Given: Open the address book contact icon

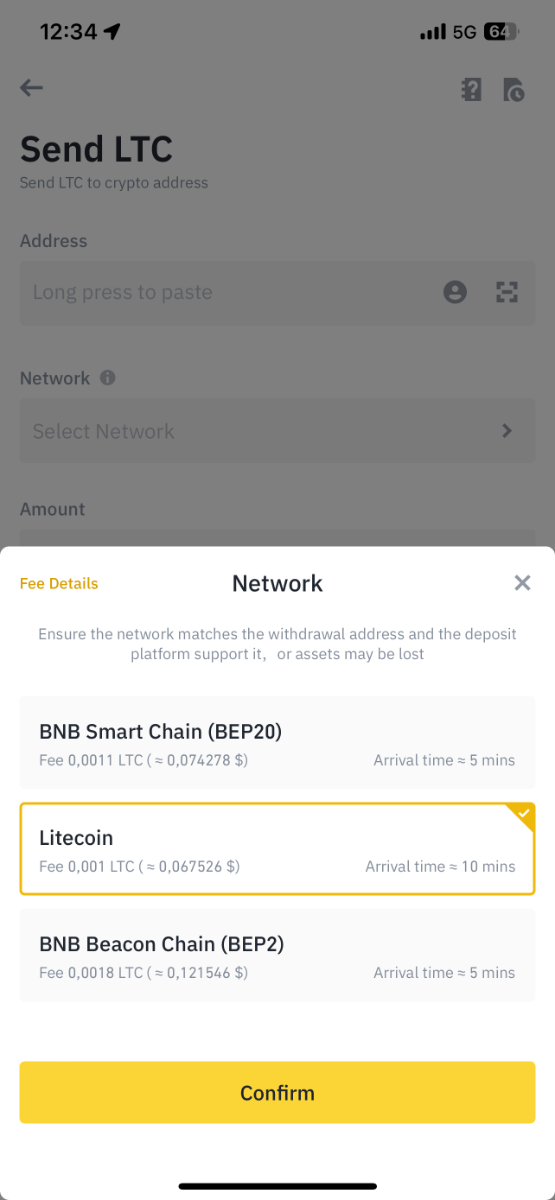Looking at the screenshot, I should coord(455,292).
